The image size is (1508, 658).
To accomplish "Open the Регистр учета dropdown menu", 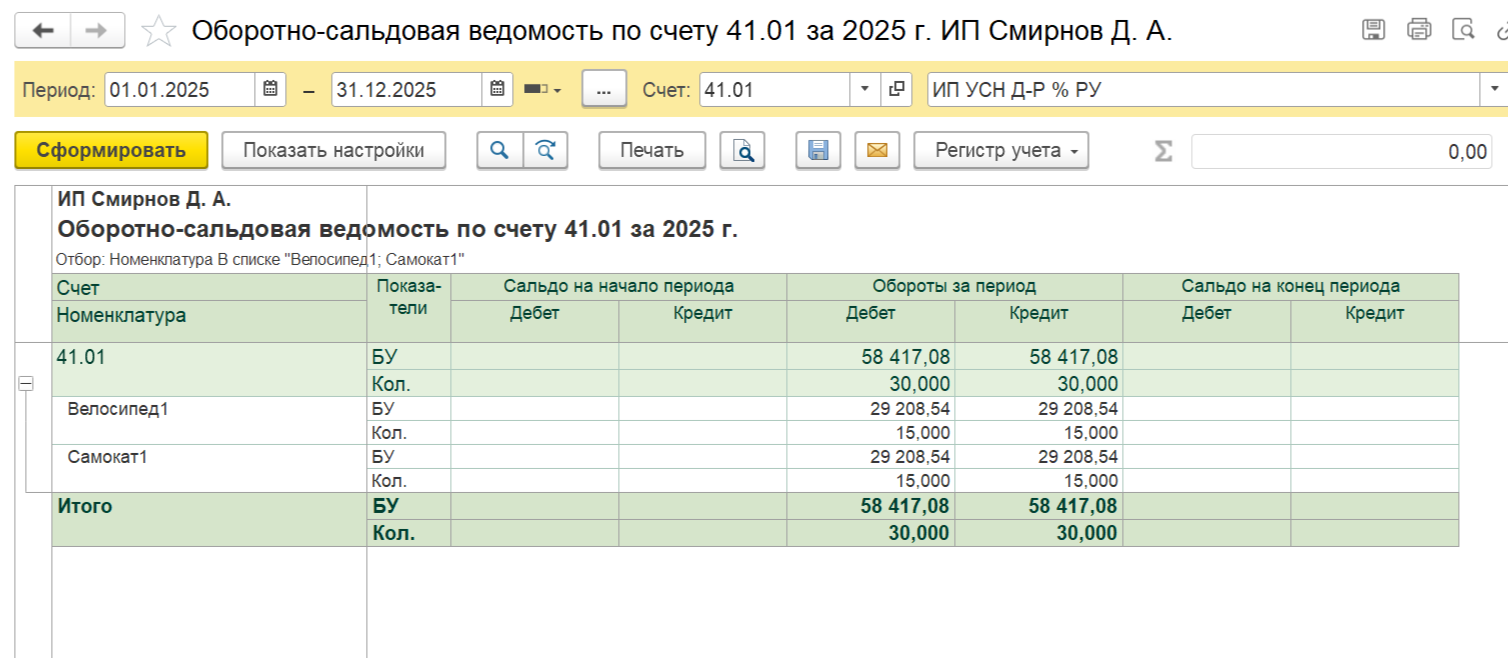I will pyautogui.click(x=1001, y=151).
